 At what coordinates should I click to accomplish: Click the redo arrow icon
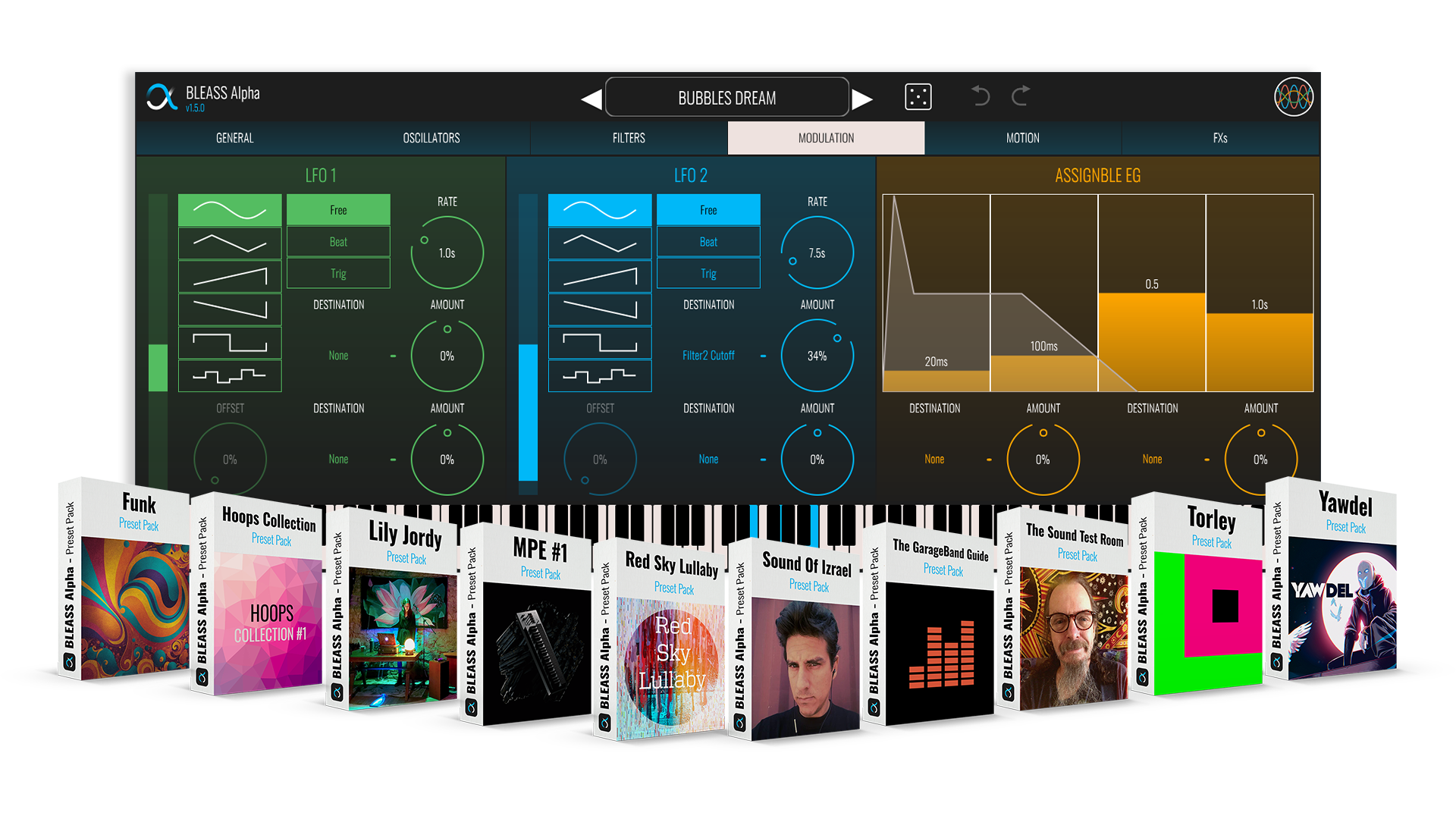pyautogui.click(x=1021, y=96)
